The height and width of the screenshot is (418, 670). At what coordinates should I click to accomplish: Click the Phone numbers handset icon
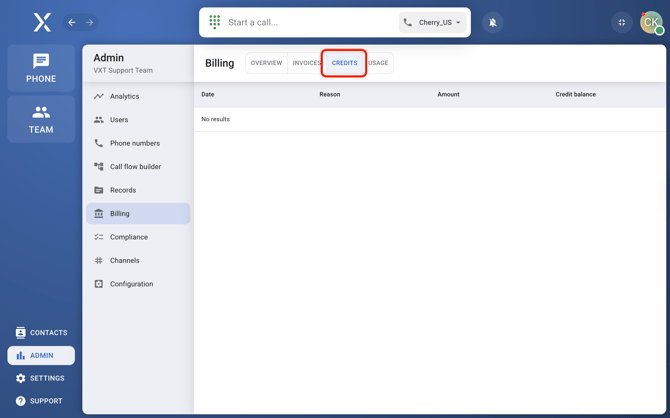pyautogui.click(x=99, y=143)
